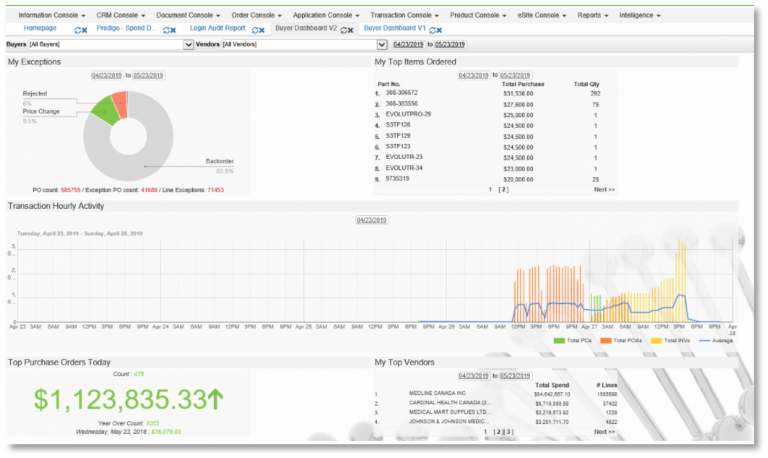The height and width of the screenshot is (458, 768).
Task: Click the purchase order Count 475 value
Action: (x=139, y=374)
